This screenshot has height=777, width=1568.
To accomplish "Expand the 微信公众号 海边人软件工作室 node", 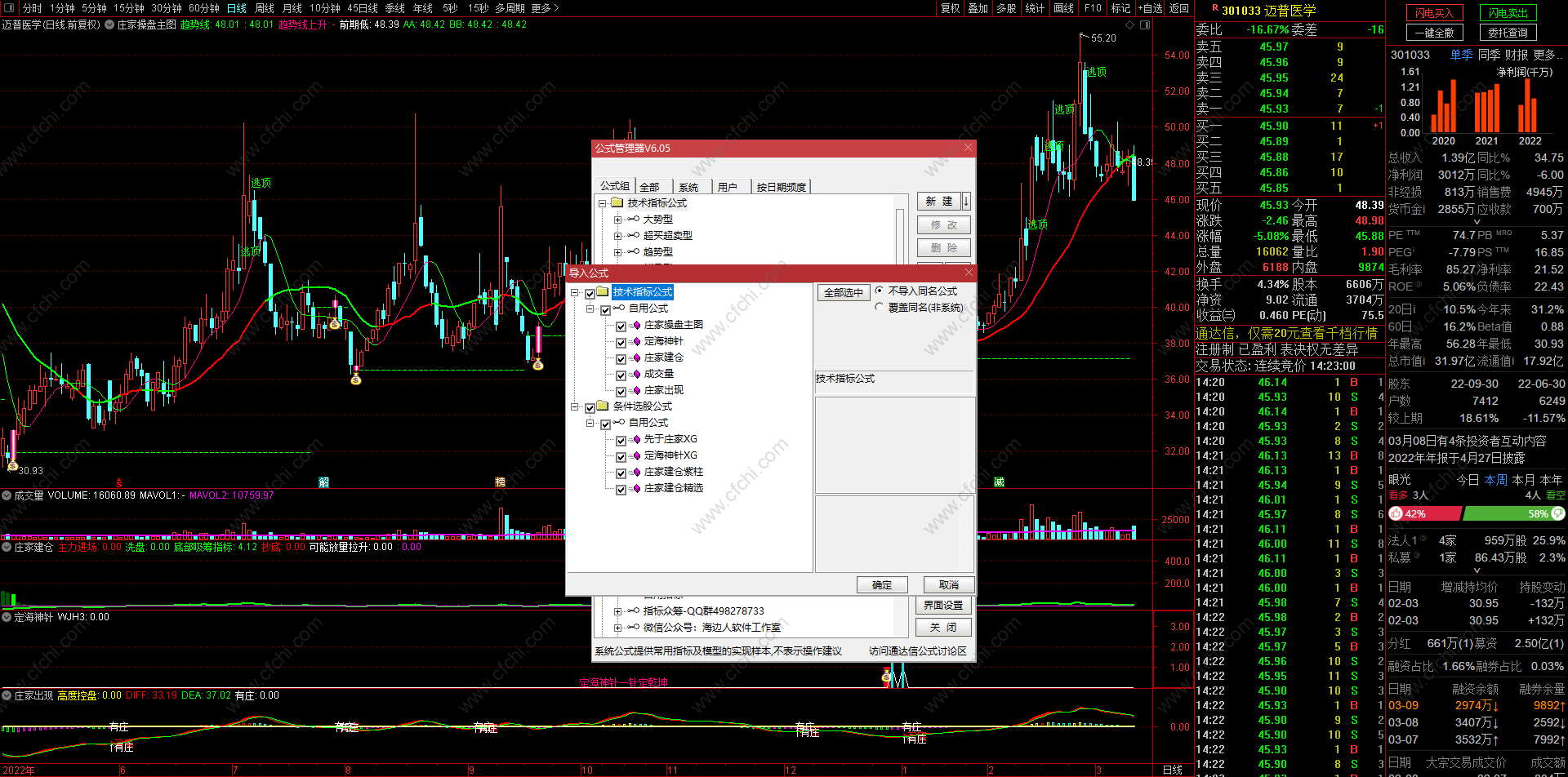I will (x=617, y=628).
